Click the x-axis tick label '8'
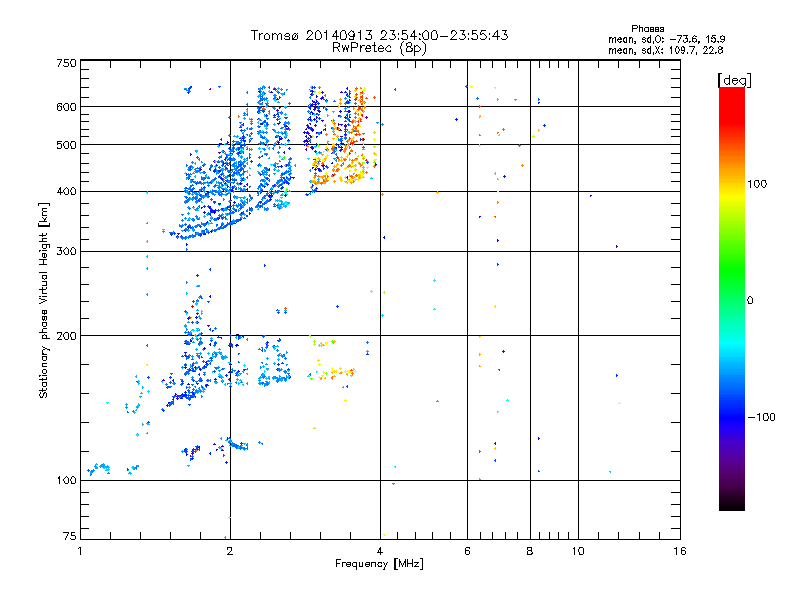This screenshot has width=800, height=600. tap(530, 551)
